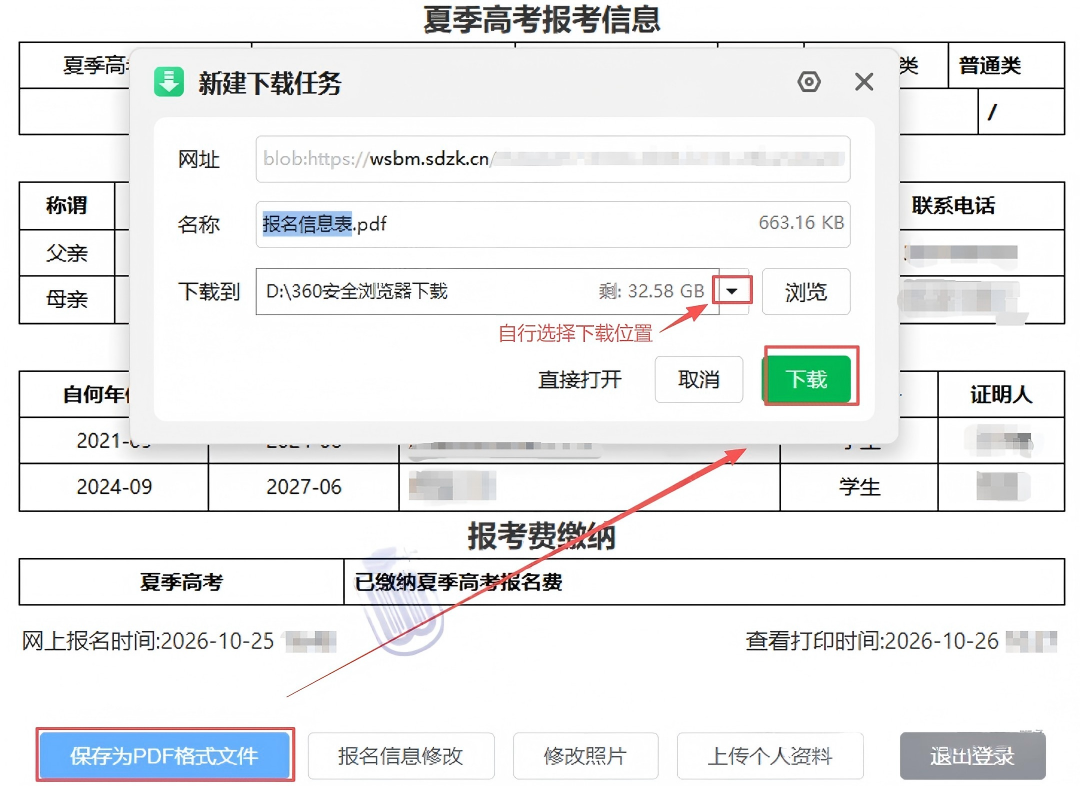Select 上传个人资料 button

coord(770,756)
